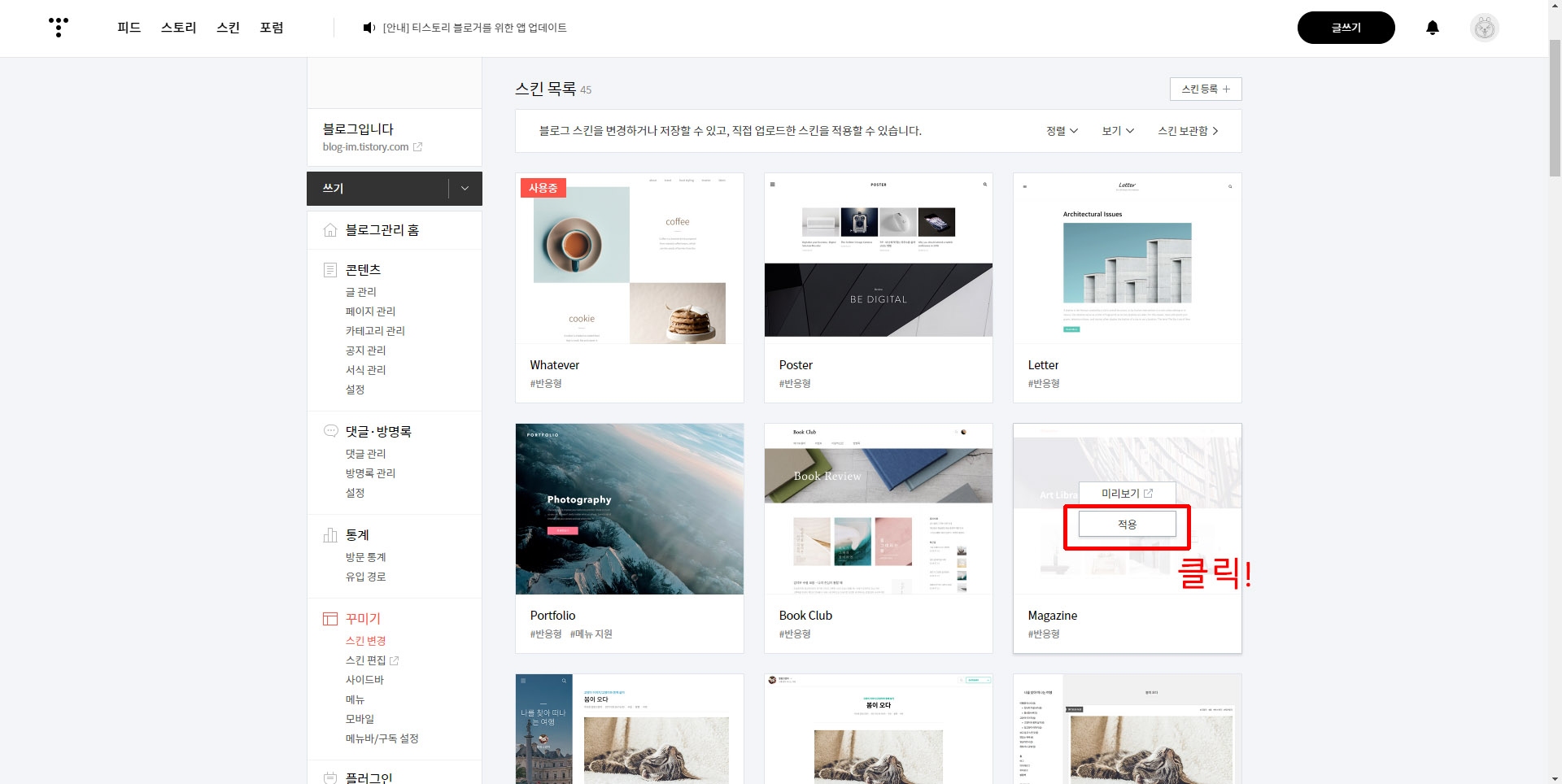The height and width of the screenshot is (784, 1562).
Task: Open 카테고리 관리
Action: [375, 331]
